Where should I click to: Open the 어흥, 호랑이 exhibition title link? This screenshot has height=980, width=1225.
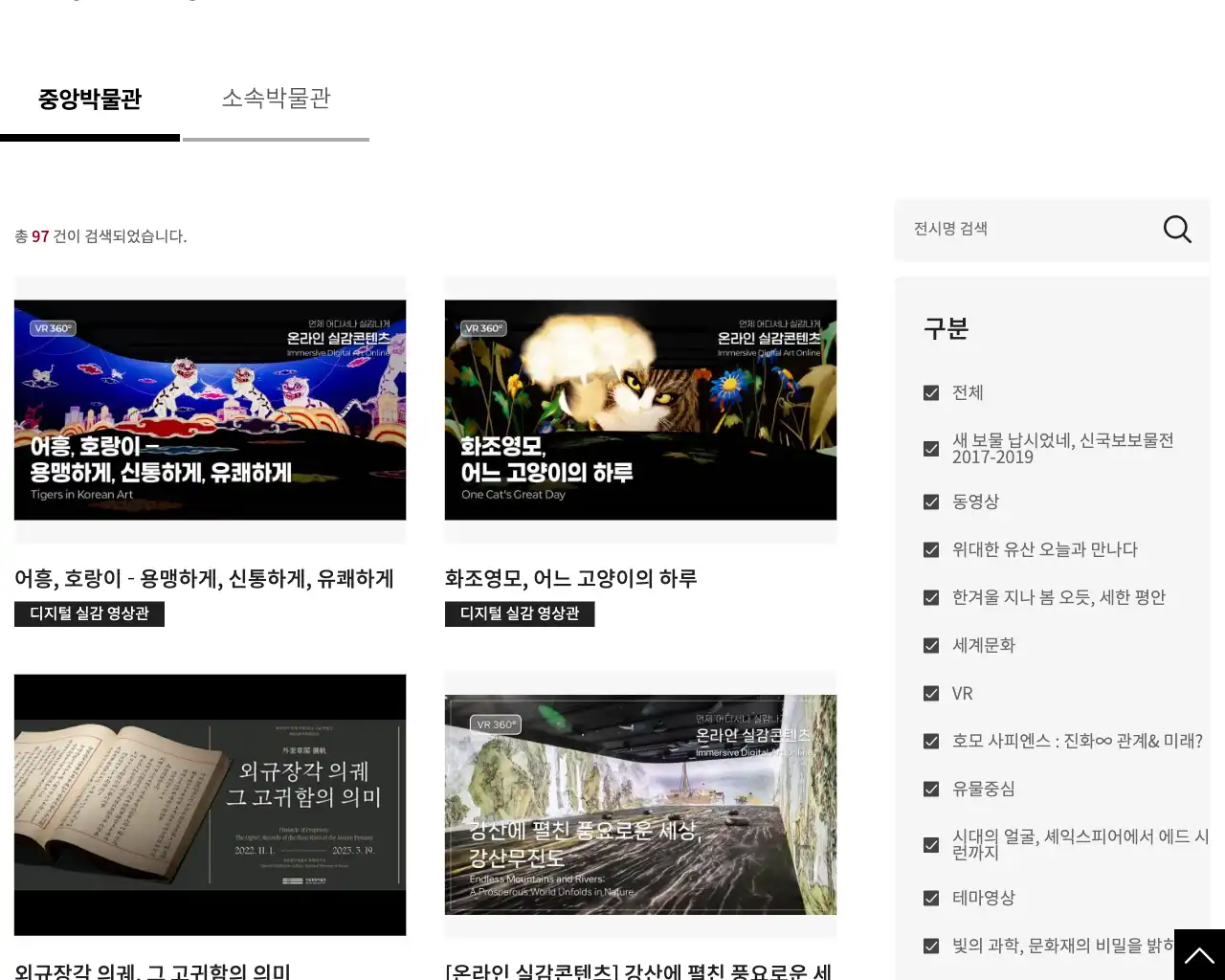tap(204, 579)
